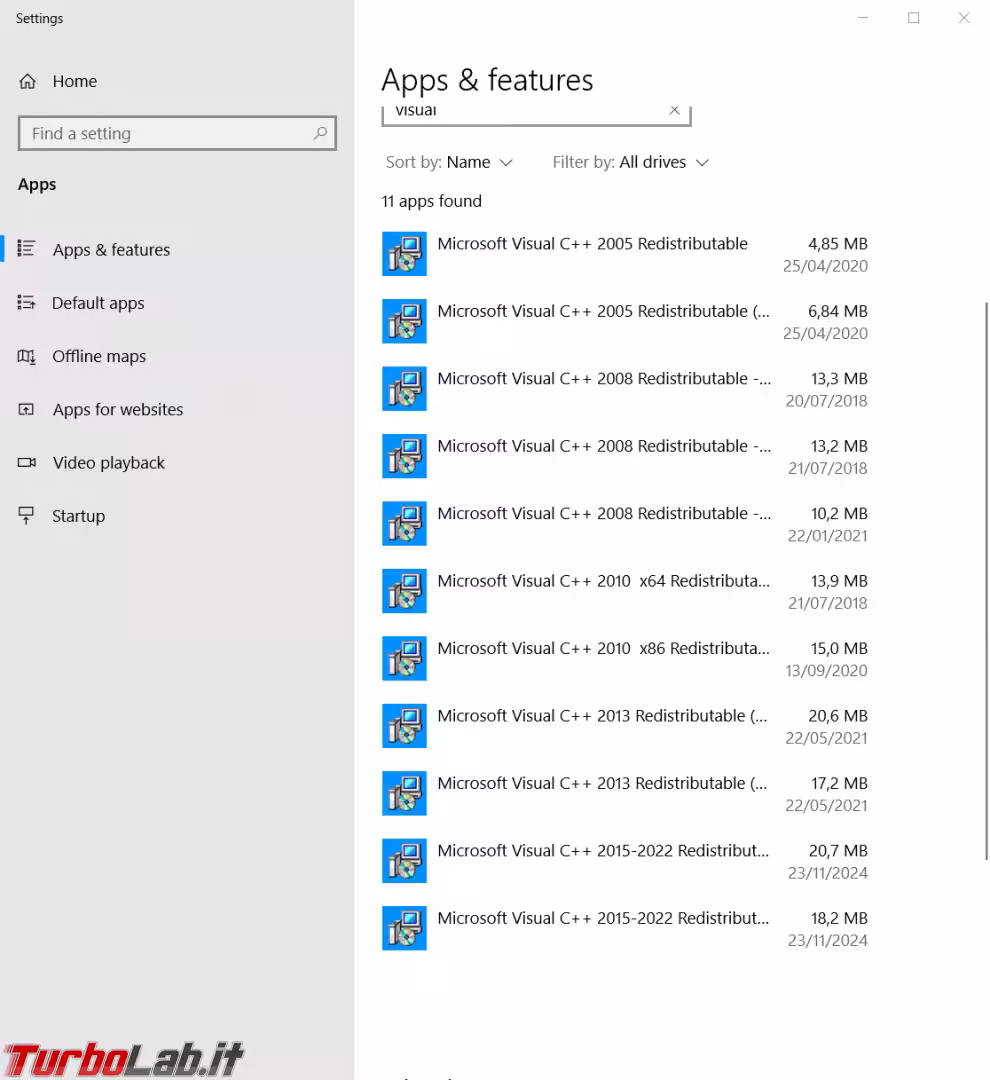Image resolution: width=990 pixels, height=1080 pixels.
Task: Click the Apps for websites icon
Action: click(x=27, y=410)
